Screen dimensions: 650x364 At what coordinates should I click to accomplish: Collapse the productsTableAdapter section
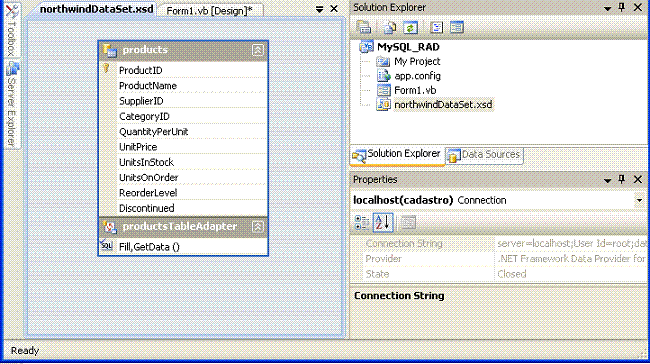[x=257, y=227]
